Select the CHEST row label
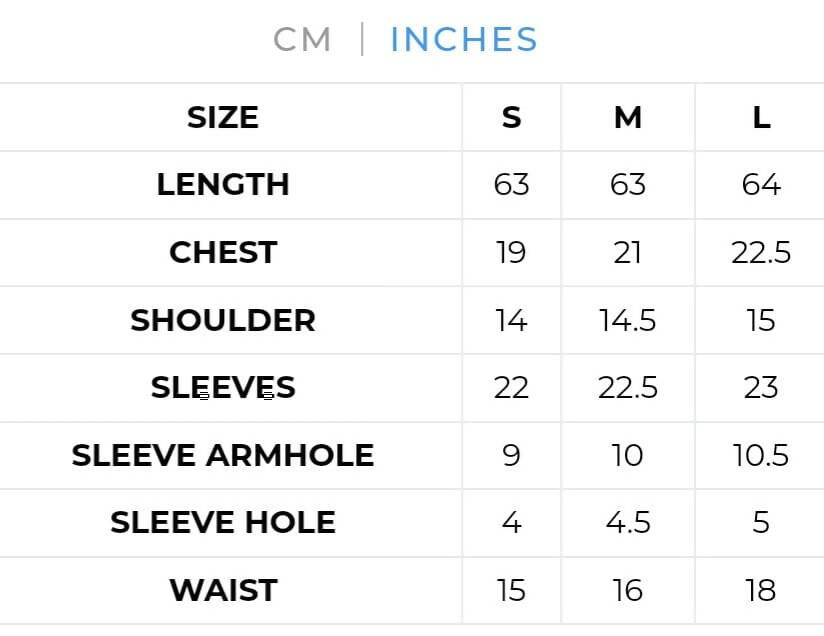Viewport: 824px width, 636px height. pos(223,253)
